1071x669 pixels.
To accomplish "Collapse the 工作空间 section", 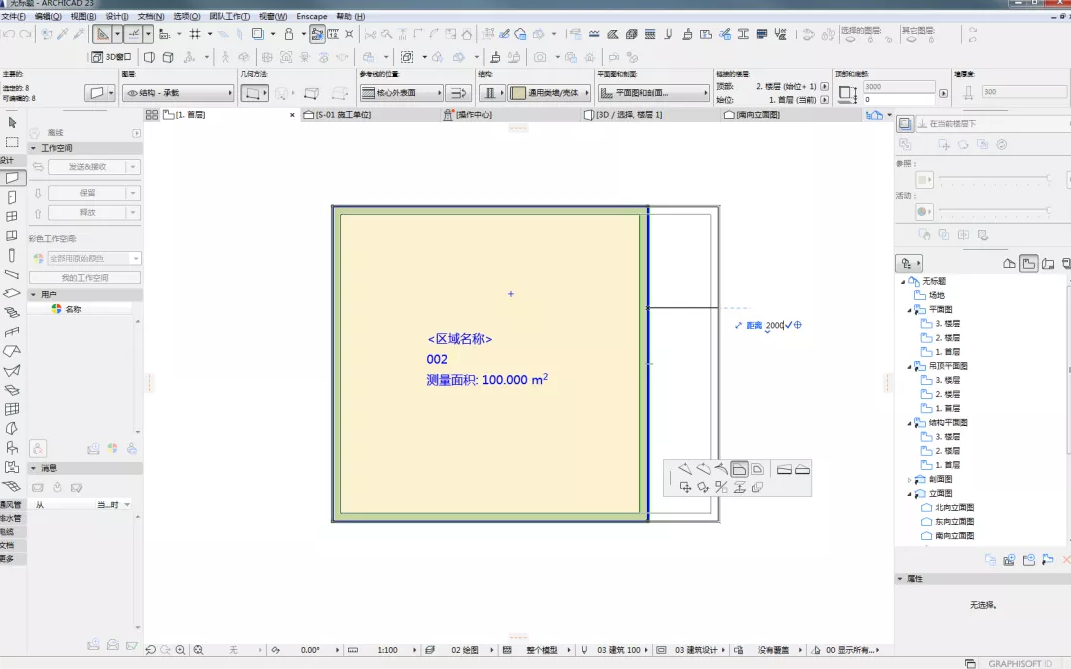I will click(33, 148).
